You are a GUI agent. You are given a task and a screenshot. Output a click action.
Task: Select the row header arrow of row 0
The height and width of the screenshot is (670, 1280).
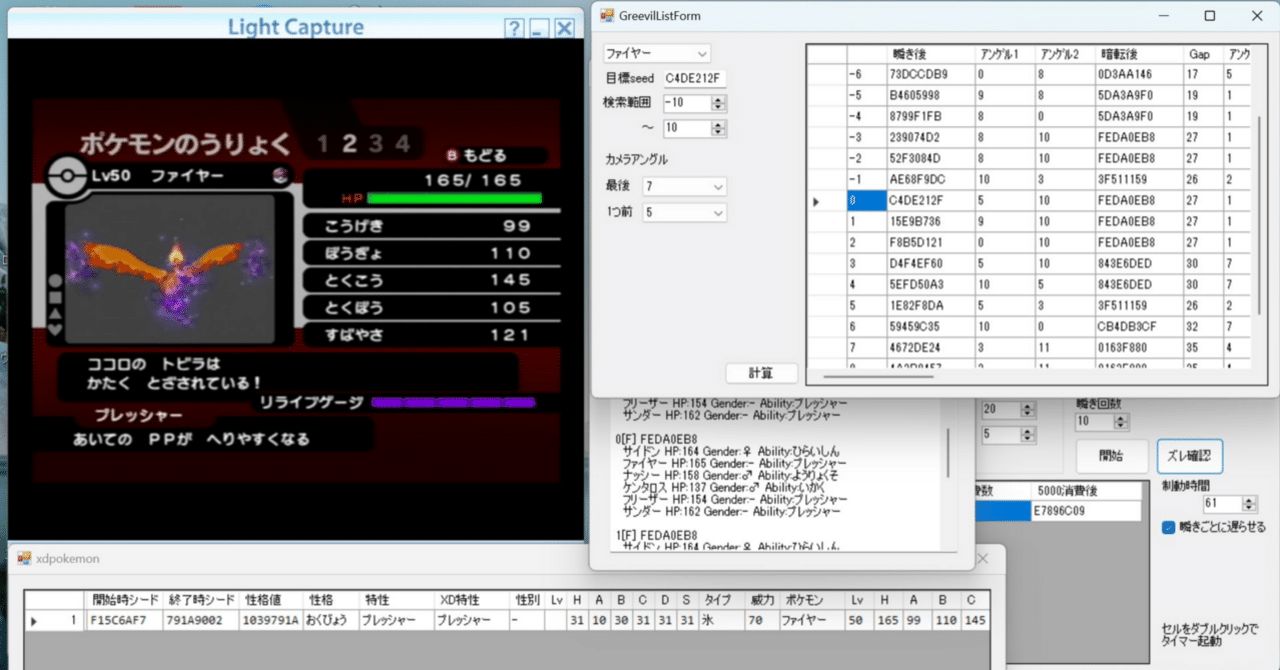pos(826,201)
